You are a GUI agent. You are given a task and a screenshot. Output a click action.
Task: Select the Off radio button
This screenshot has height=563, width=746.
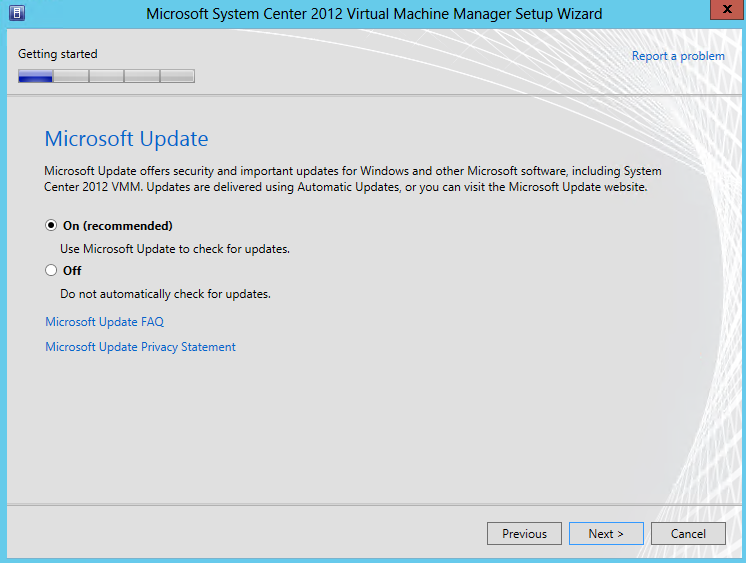click(x=51, y=270)
